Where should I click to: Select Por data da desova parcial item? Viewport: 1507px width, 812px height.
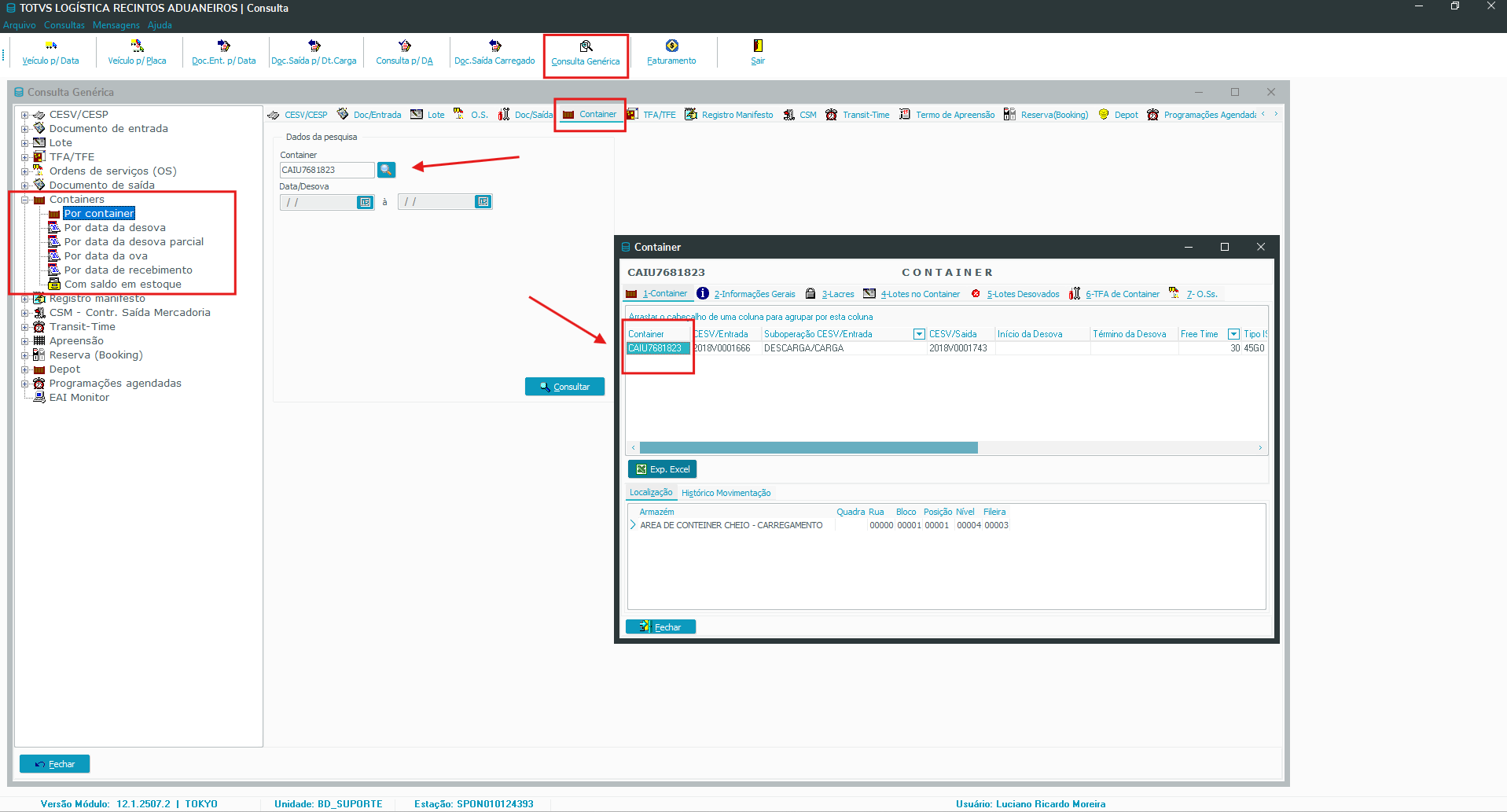point(134,242)
